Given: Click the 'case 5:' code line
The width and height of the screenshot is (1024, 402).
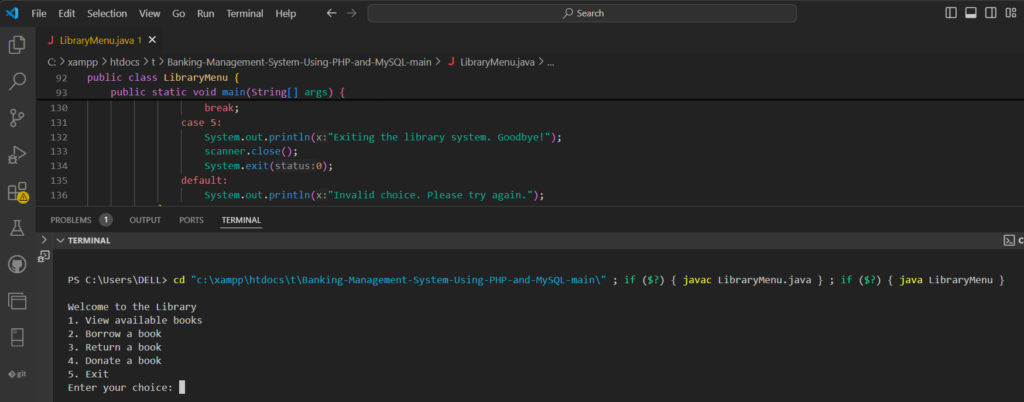Looking at the screenshot, I should (x=202, y=123).
